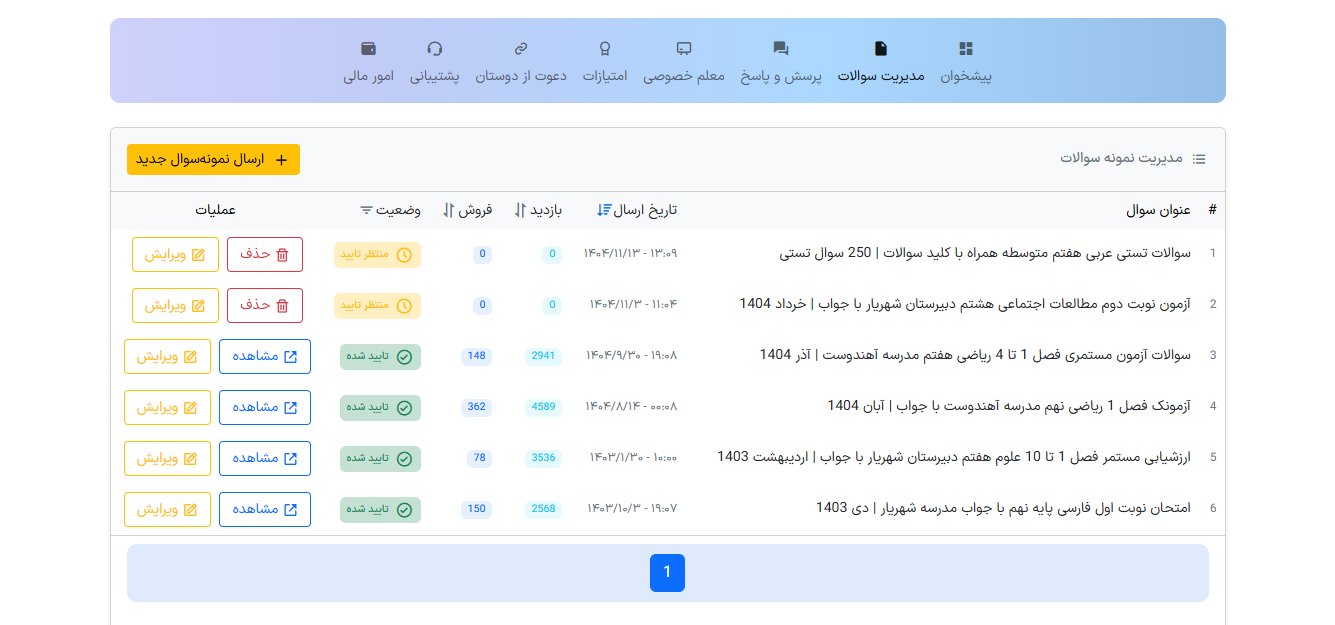Open امور مالی menu label

(368, 76)
